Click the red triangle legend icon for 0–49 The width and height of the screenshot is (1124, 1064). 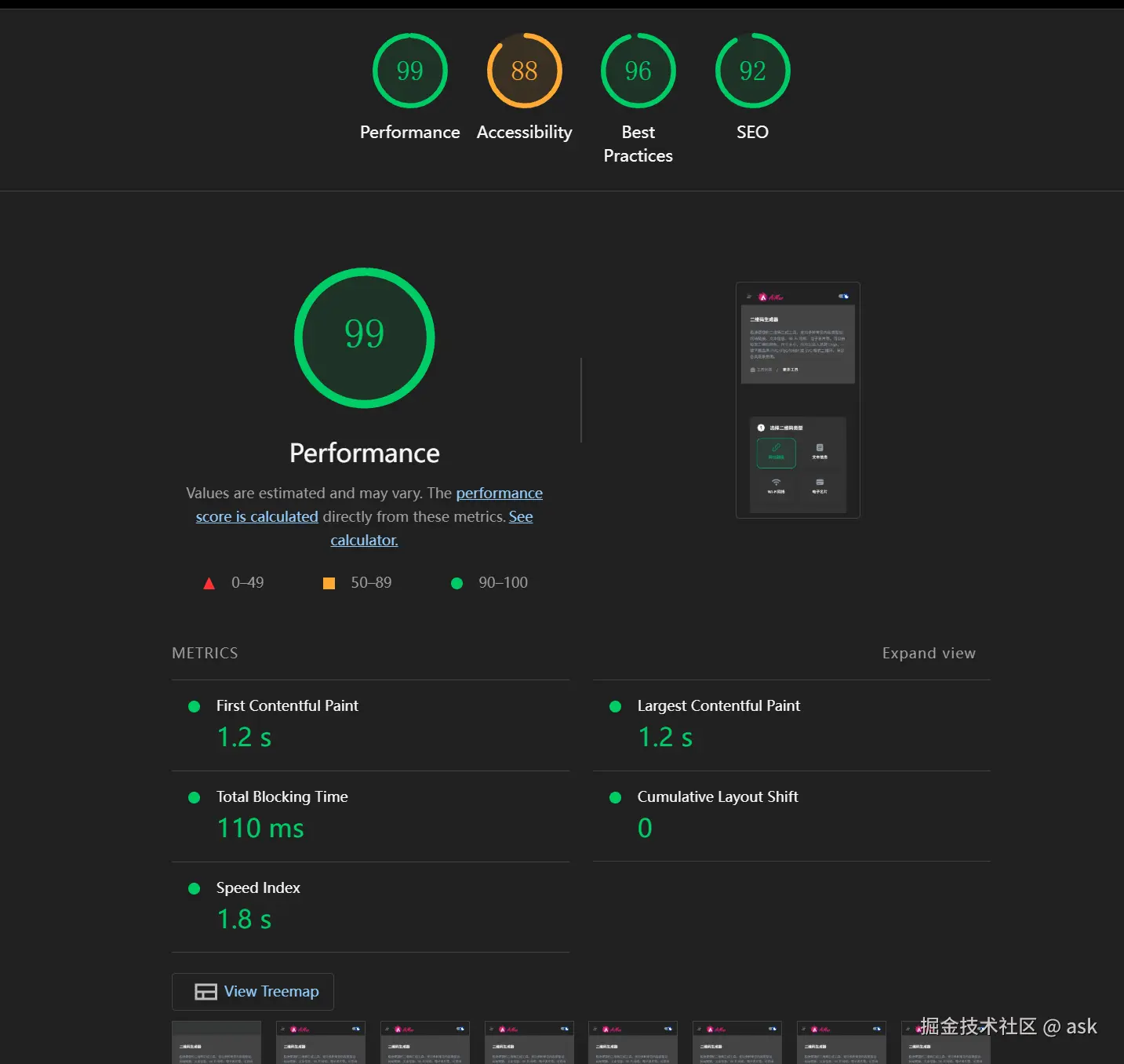pyautogui.click(x=209, y=583)
